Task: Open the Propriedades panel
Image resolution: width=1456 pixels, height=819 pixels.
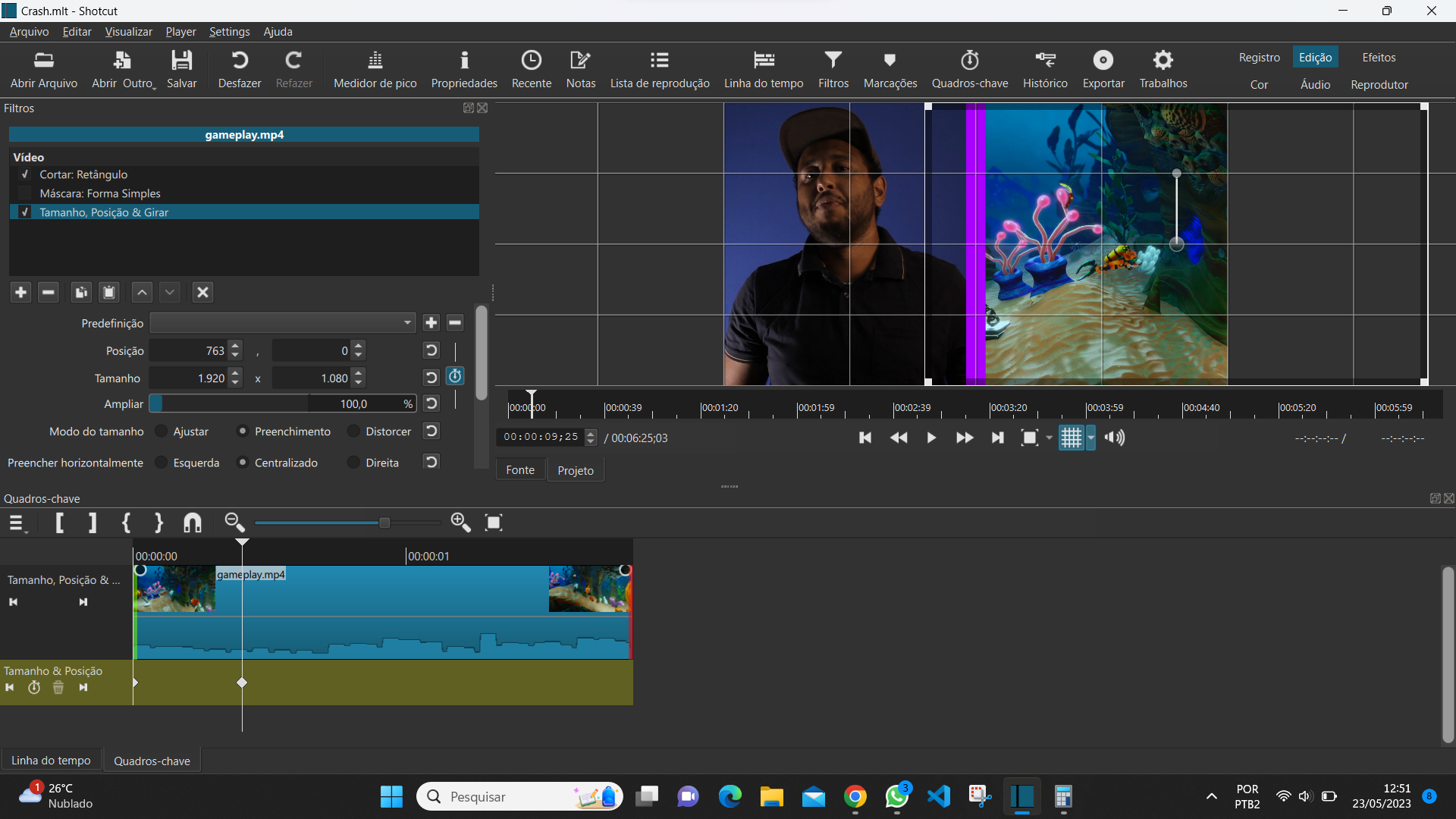Action: point(464,69)
